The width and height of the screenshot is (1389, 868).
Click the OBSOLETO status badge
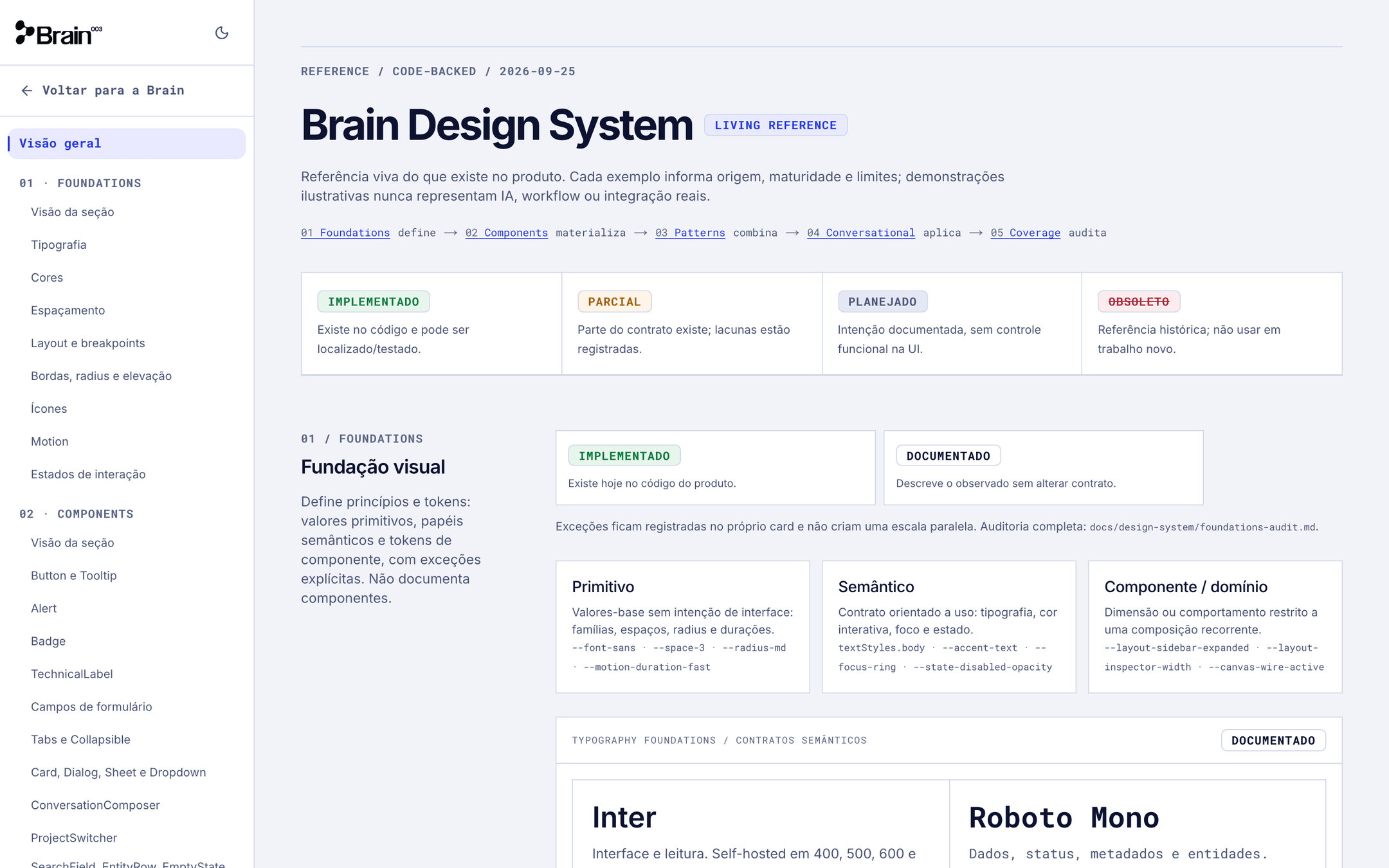pyautogui.click(x=1139, y=302)
